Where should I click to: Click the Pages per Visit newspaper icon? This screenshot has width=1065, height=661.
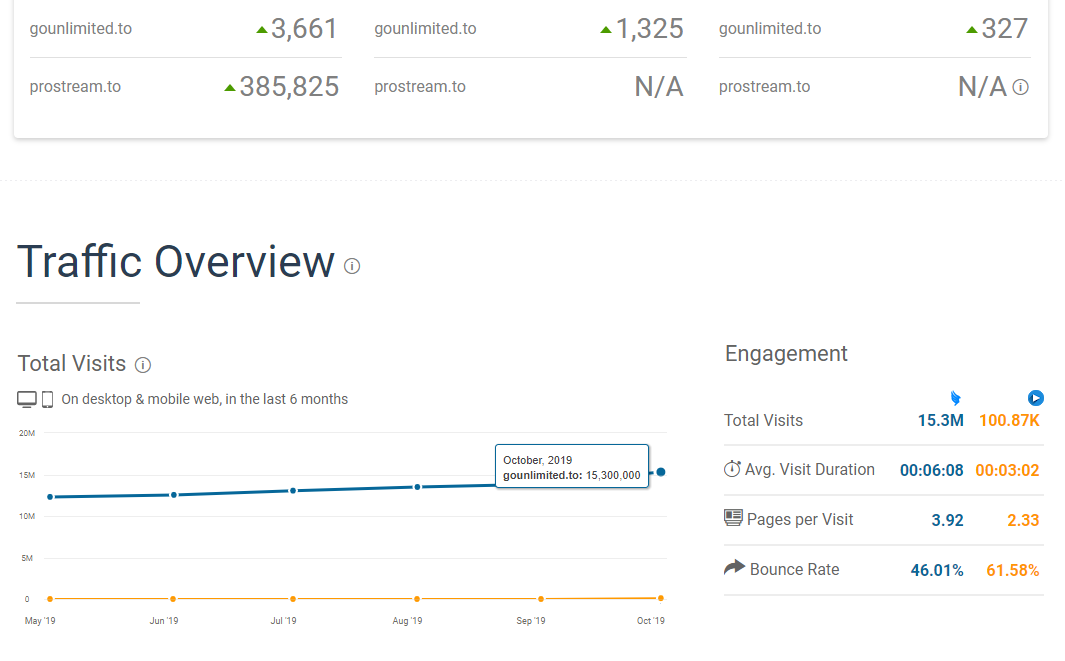coord(733,518)
